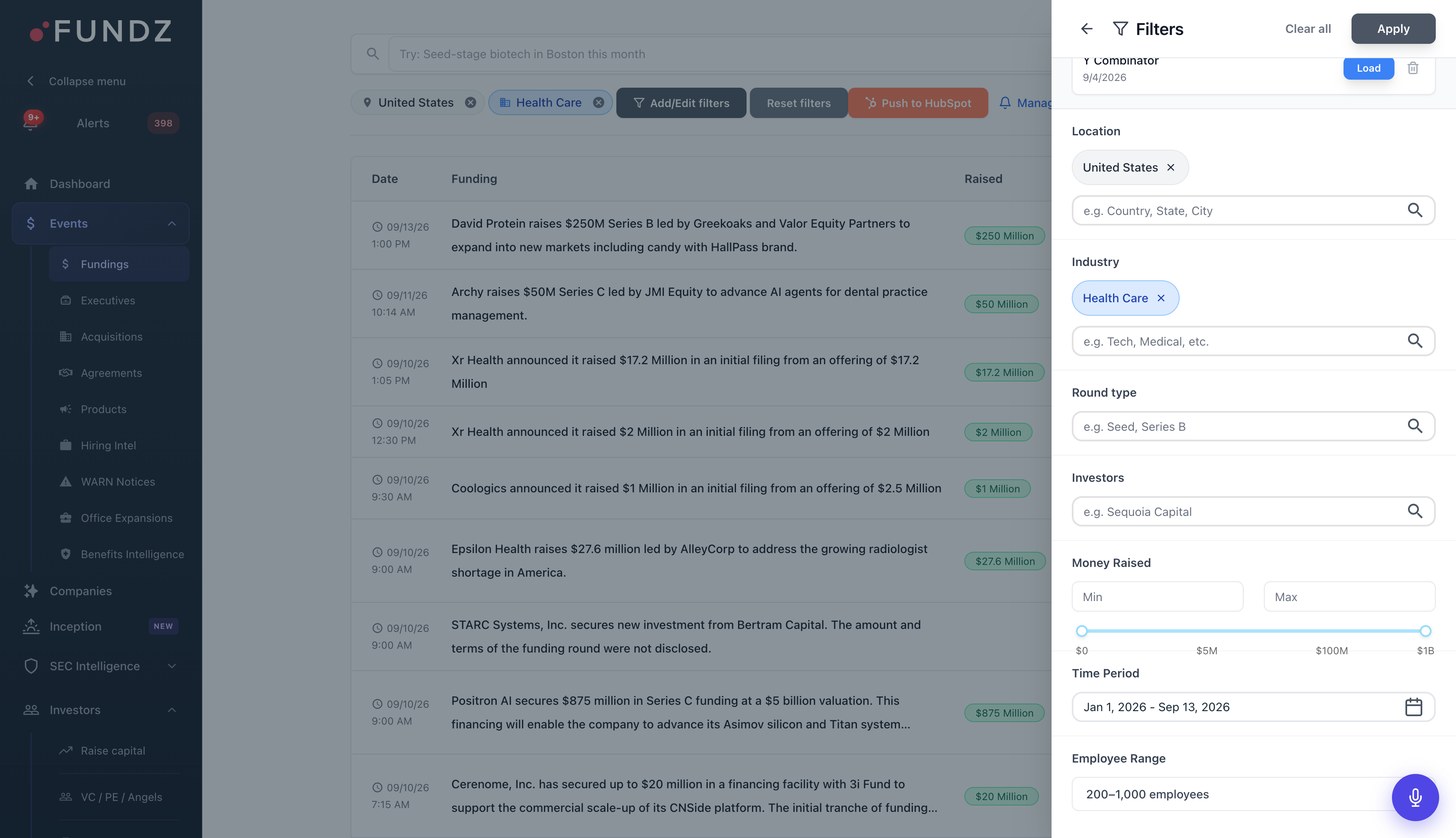Activate the microphone voice button

click(1415, 797)
